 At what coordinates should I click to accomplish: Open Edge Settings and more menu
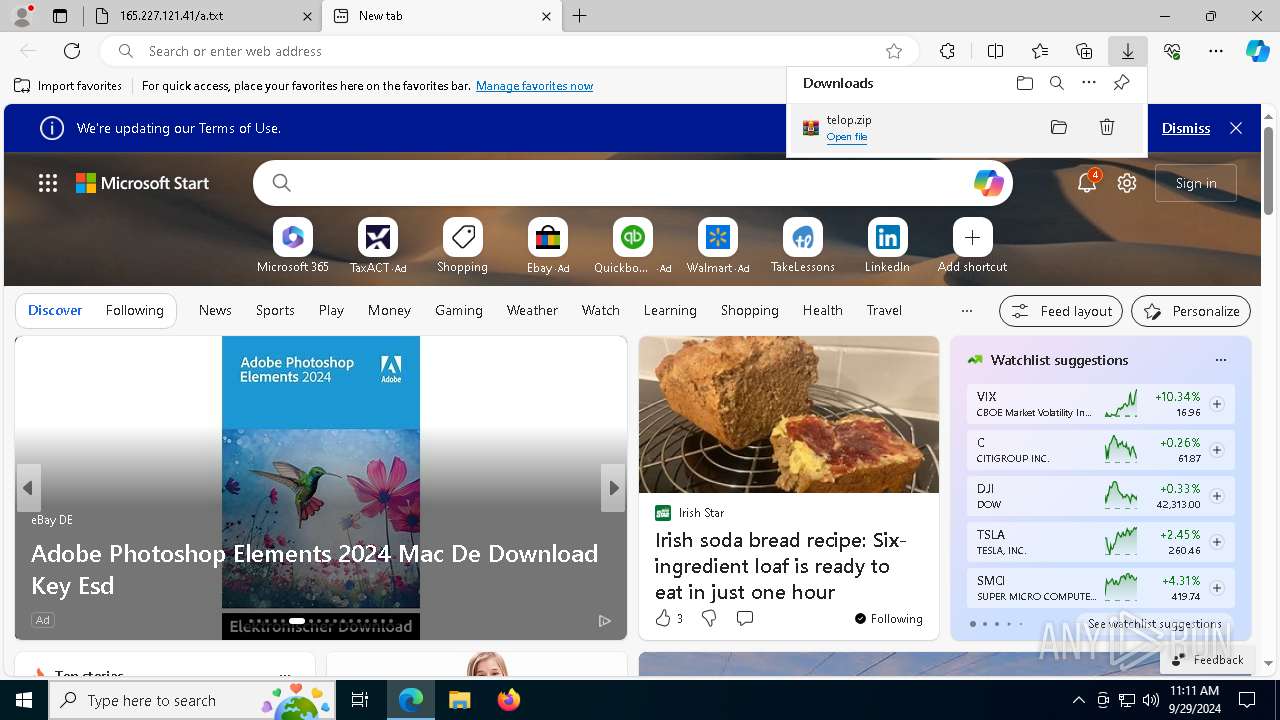[1216, 51]
